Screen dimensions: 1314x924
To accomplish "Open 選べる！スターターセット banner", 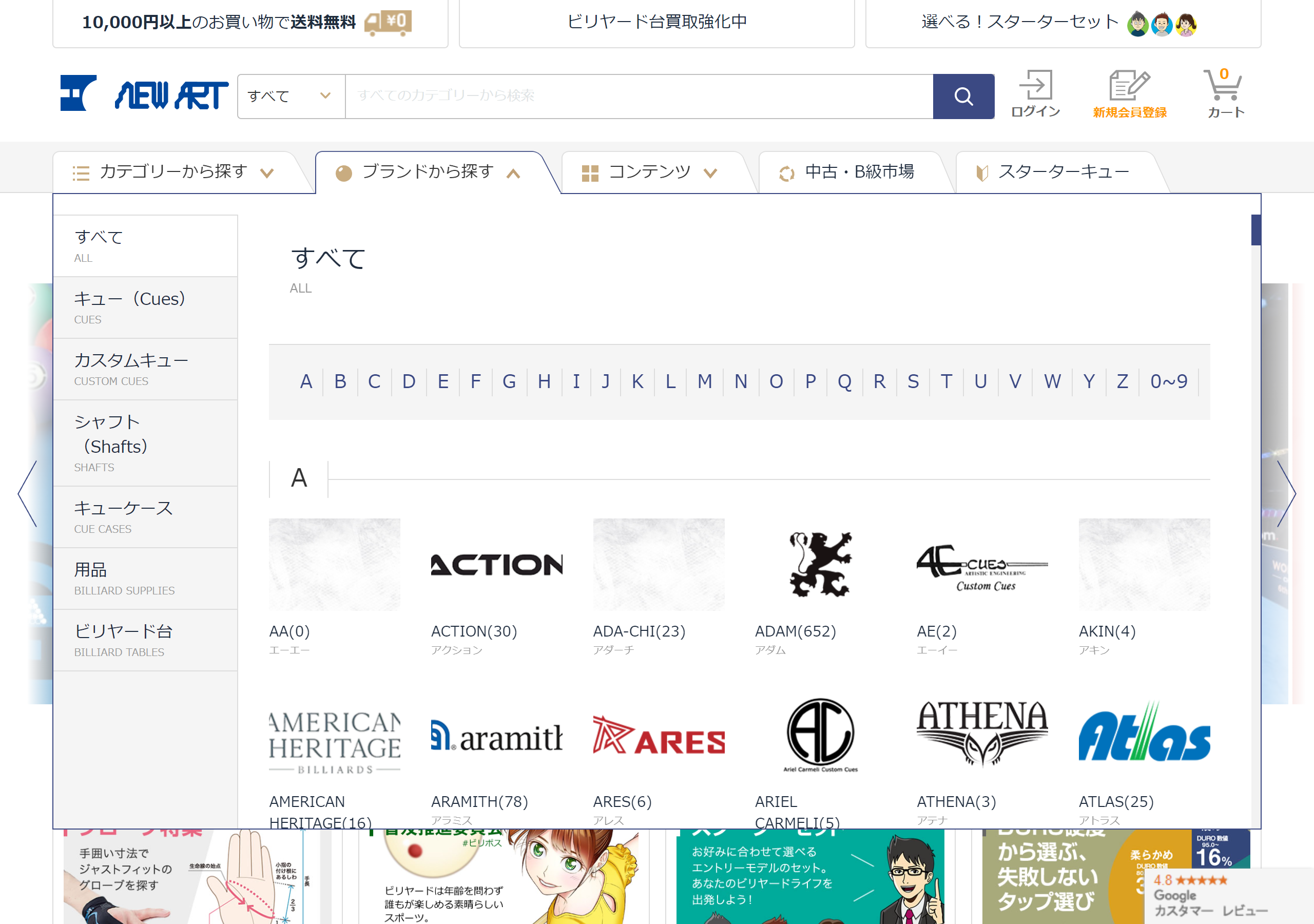I will pyautogui.click(x=1064, y=23).
